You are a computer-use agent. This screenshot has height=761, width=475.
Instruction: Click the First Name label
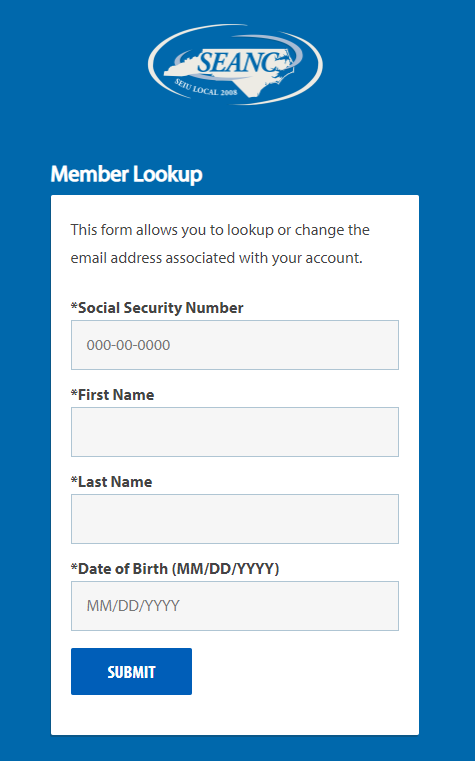click(113, 395)
